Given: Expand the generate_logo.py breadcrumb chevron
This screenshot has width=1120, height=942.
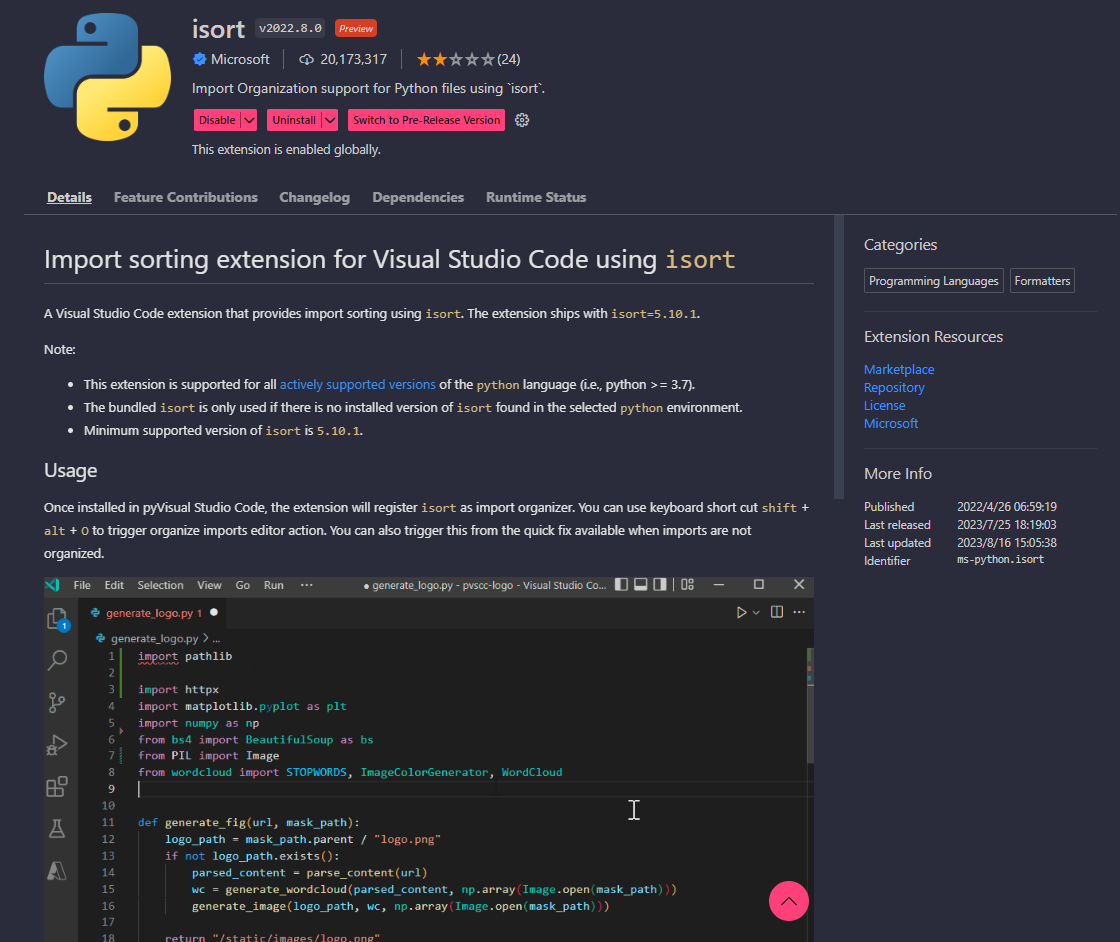Looking at the screenshot, I should pyautogui.click(x=206, y=638).
